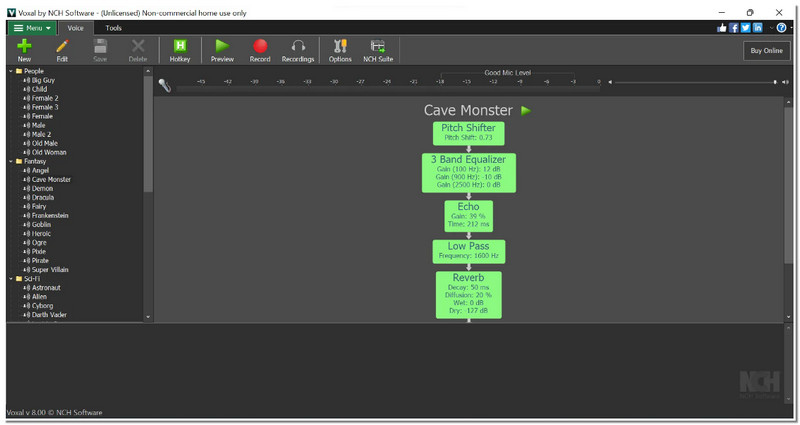Select the Fairy voice

(39, 207)
